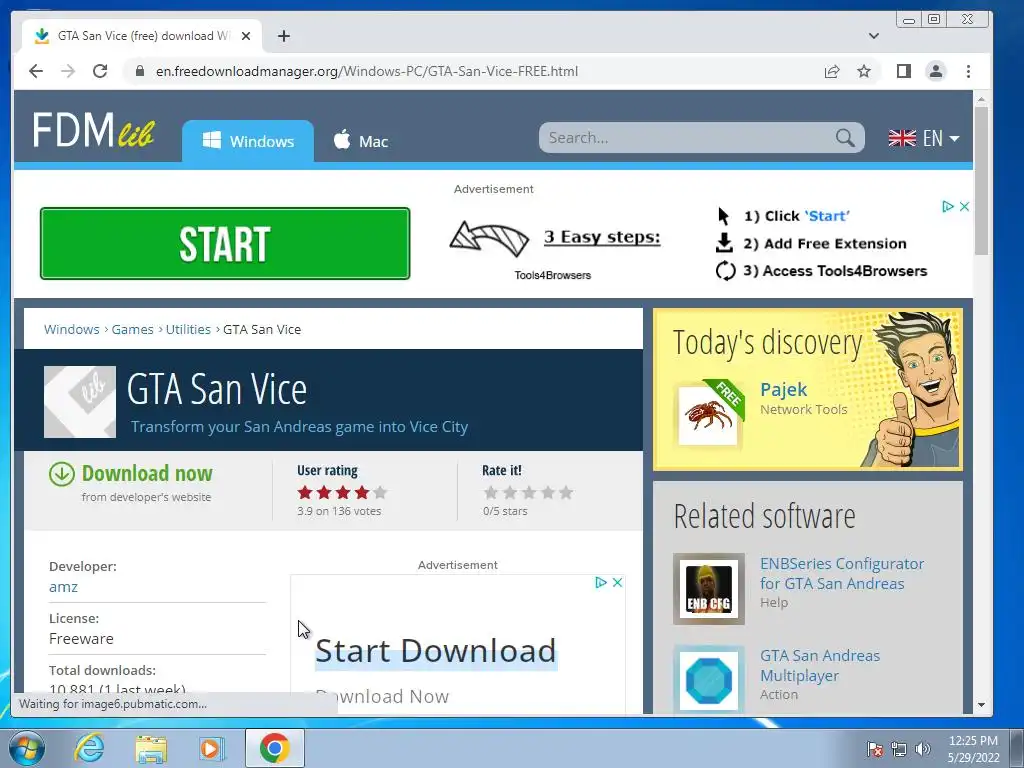Viewport: 1024px width, 768px height.
Task: Click the Download now link
Action: pyautogui.click(x=147, y=473)
